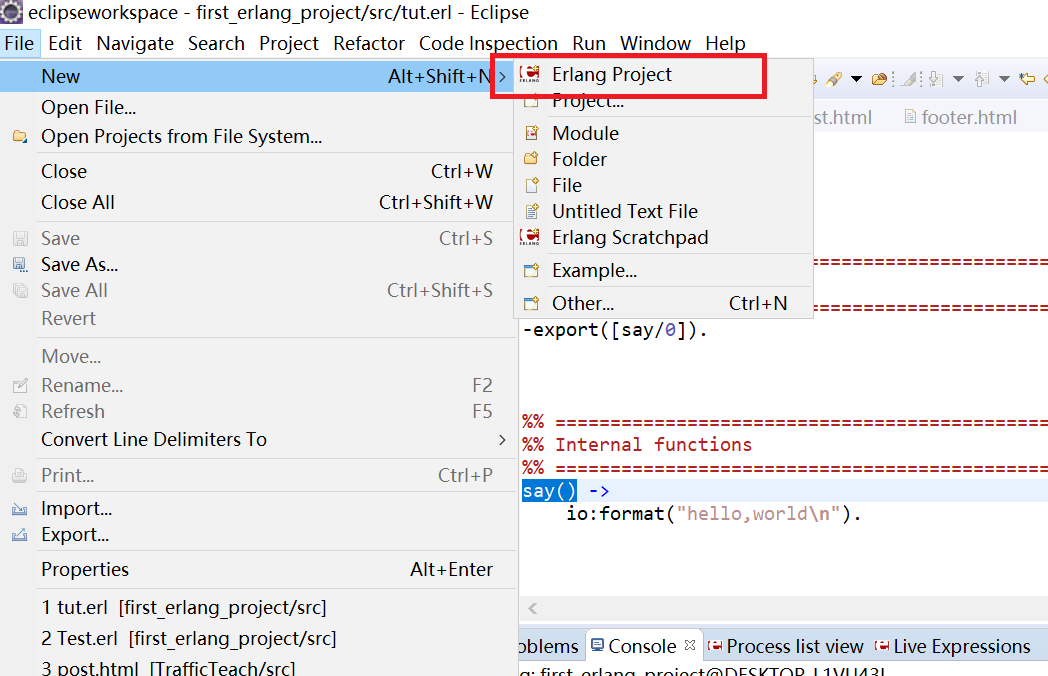Click the pen/highlighter toolbar icon
This screenshot has height=676, width=1048.
[833, 80]
